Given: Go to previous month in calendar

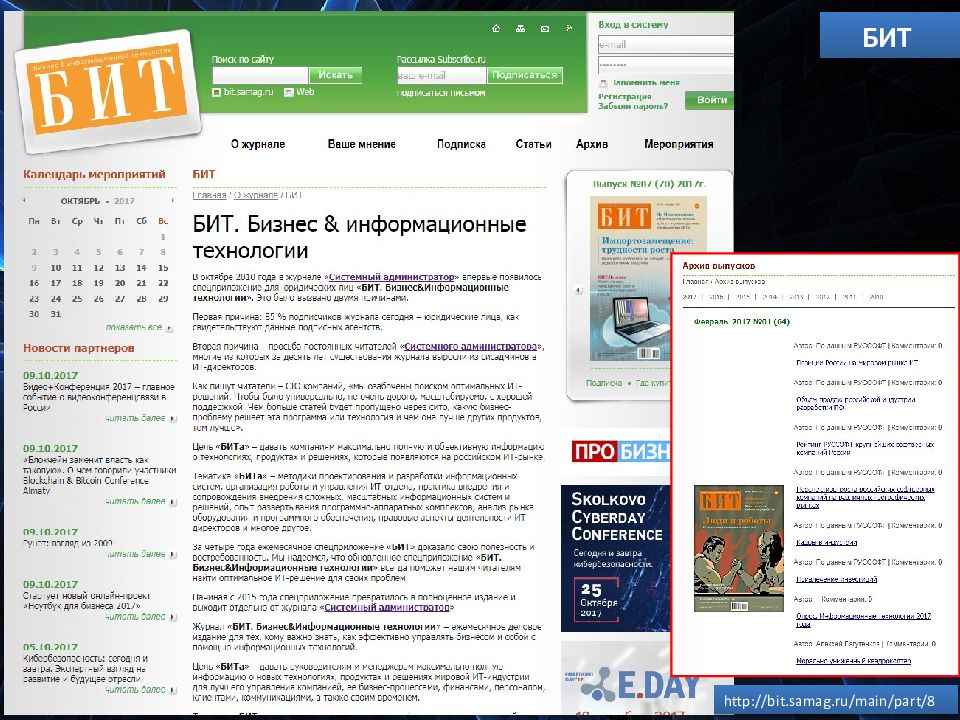Looking at the screenshot, I should click(x=24, y=200).
